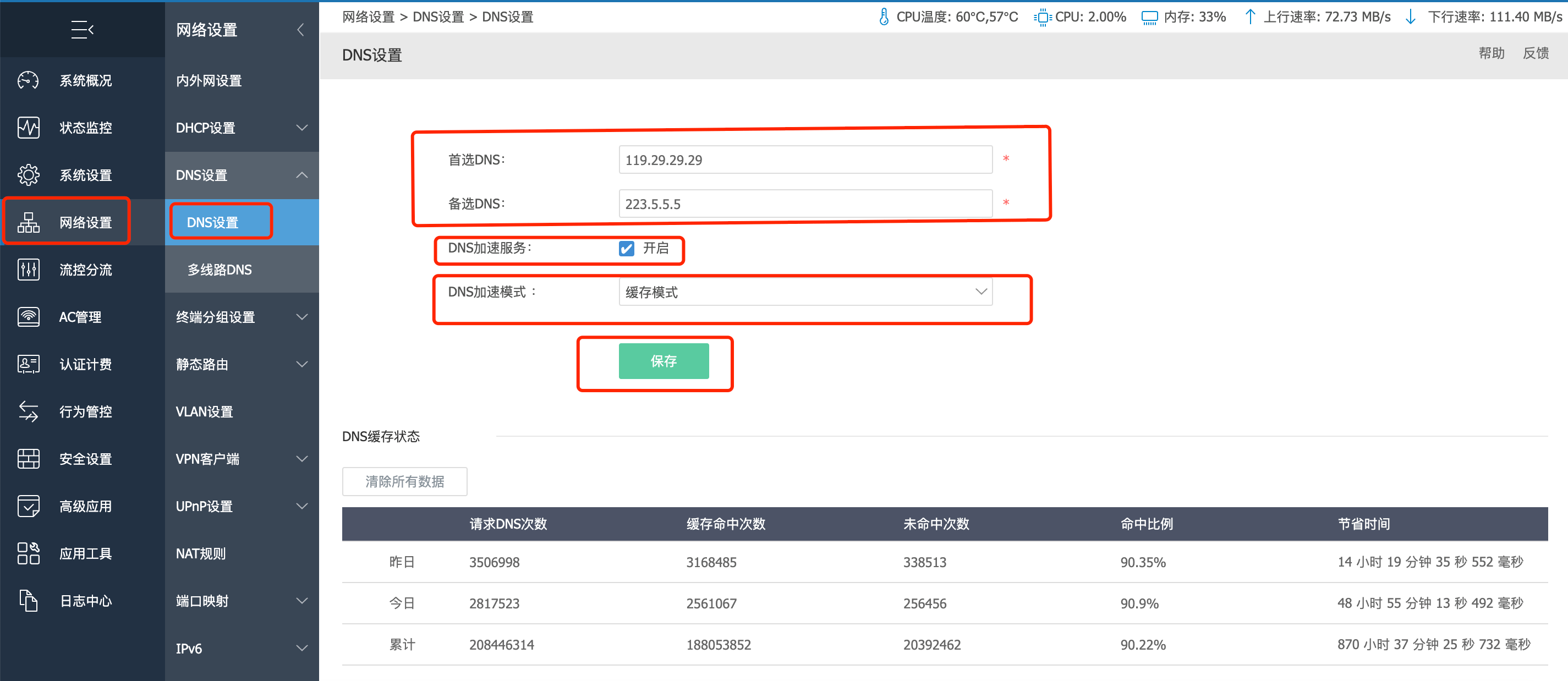The height and width of the screenshot is (681, 1568).
Task: Open Security Settings firewall icon
Action: (28, 459)
